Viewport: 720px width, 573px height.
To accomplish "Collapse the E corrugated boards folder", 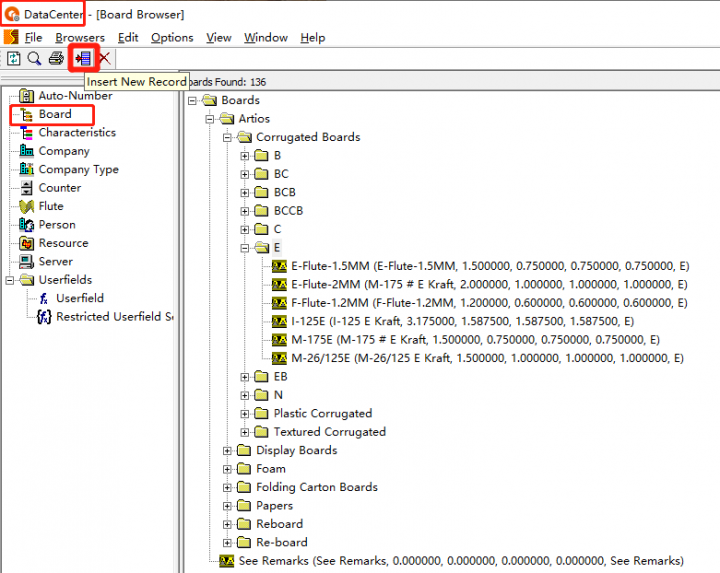I will [x=246, y=248].
